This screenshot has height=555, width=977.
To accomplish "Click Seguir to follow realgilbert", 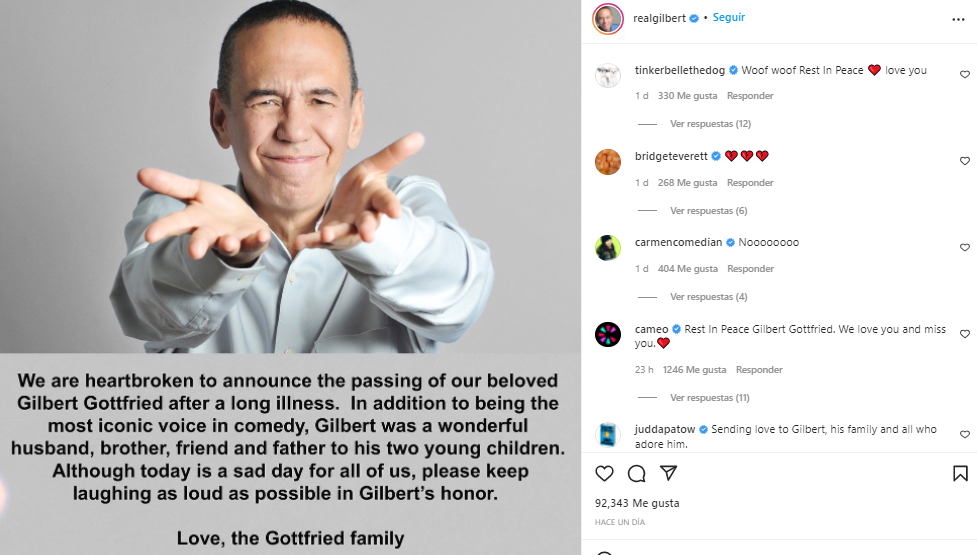I will tap(729, 18).
